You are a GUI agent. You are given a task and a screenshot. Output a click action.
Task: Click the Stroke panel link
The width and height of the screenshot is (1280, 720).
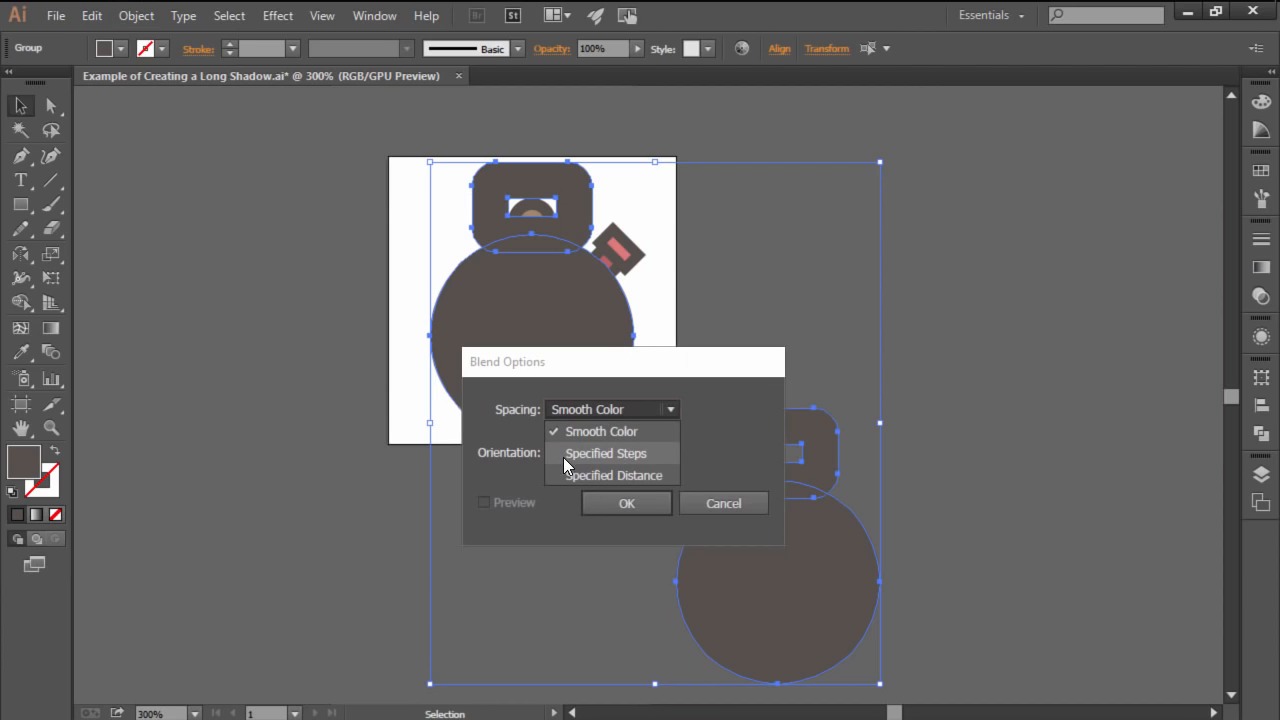(198, 49)
